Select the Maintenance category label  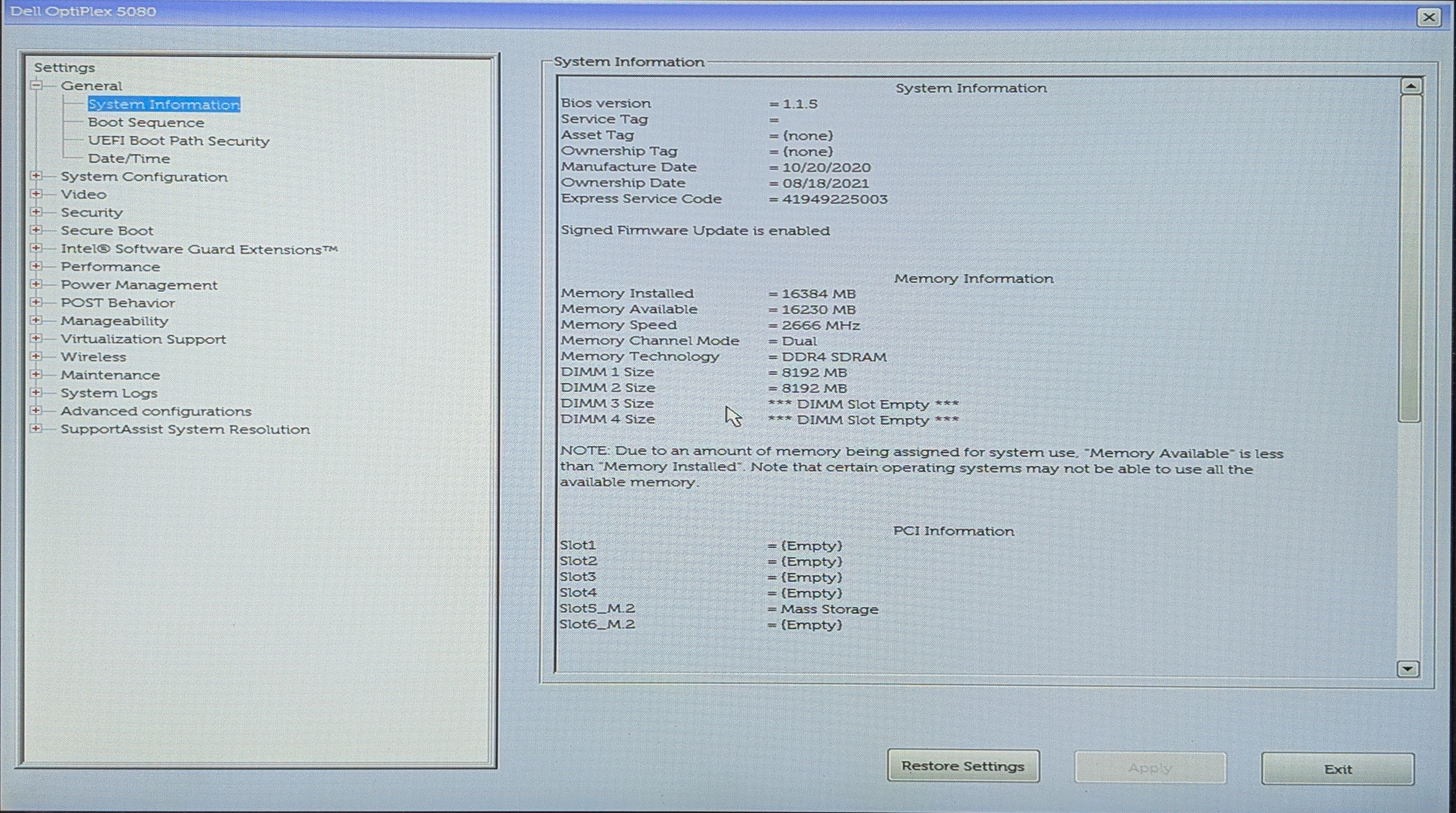110,375
